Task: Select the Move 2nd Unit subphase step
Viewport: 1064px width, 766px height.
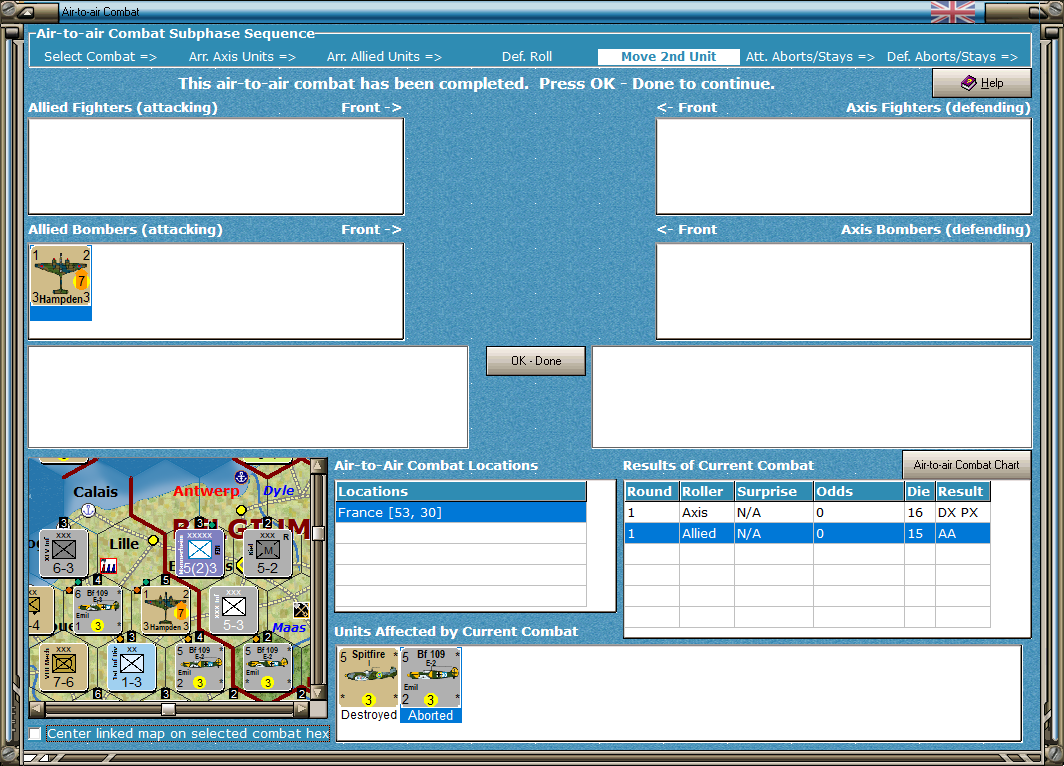Action: click(x=668, y=57)
